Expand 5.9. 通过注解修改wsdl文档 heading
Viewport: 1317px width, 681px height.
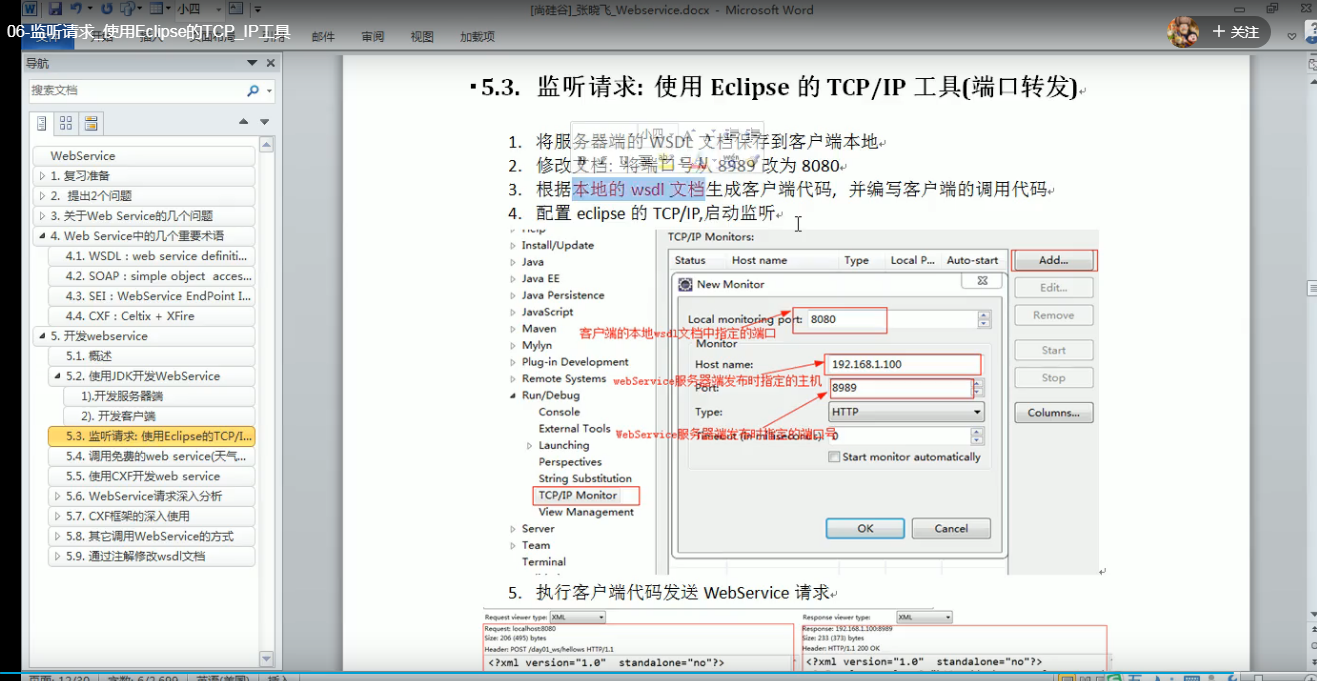(57, 556)
